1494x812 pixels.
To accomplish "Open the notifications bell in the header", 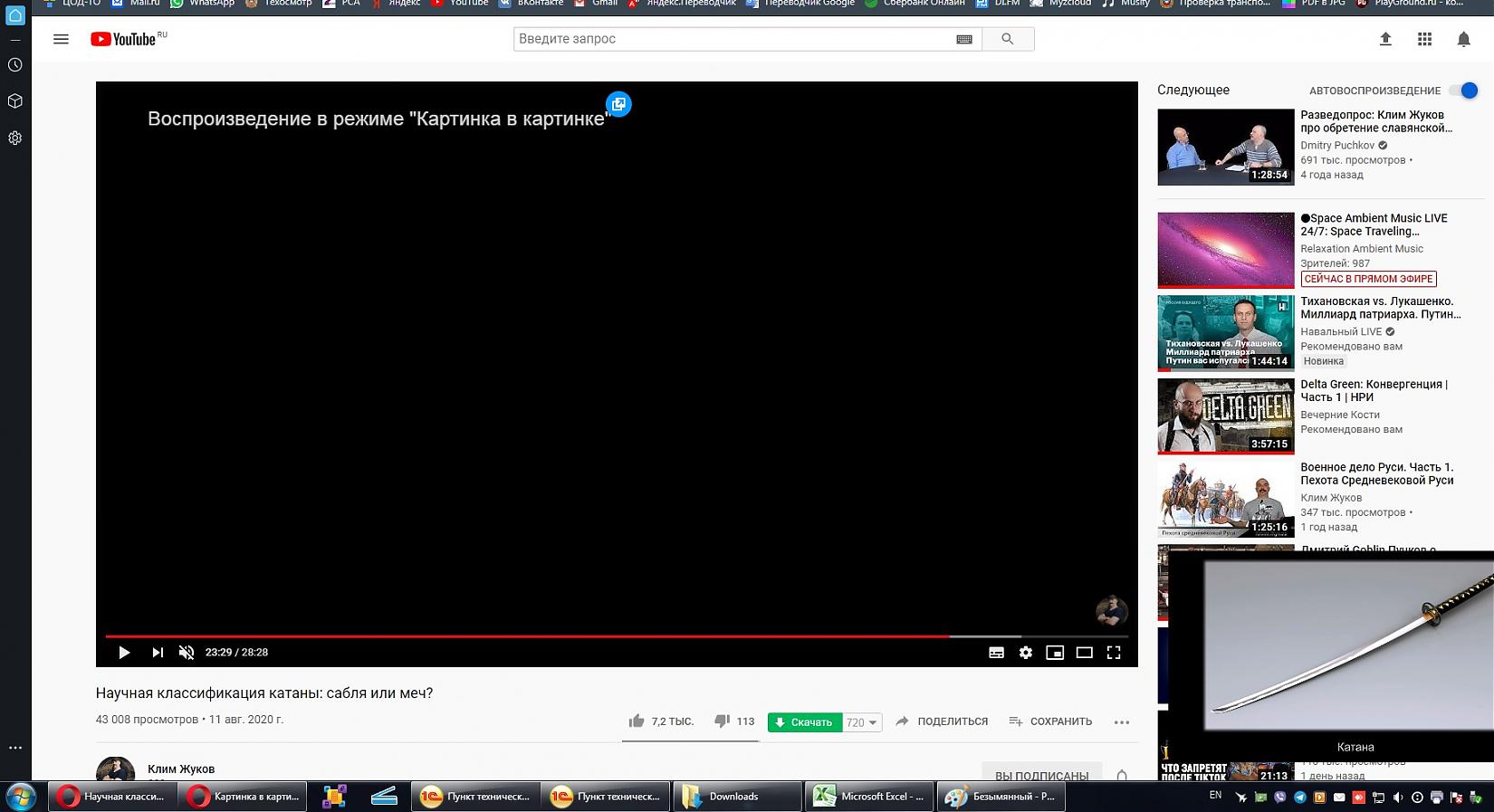I will coord(1463,39).
